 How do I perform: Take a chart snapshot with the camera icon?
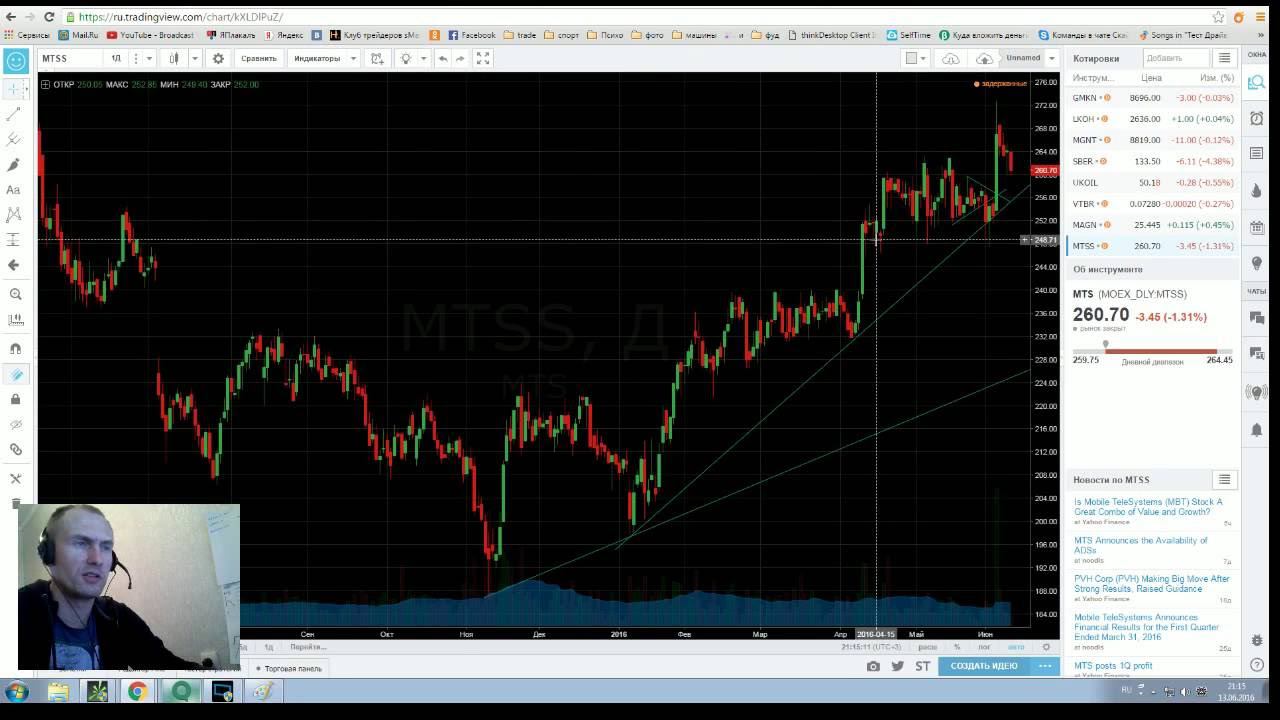[x=873, y=666]
